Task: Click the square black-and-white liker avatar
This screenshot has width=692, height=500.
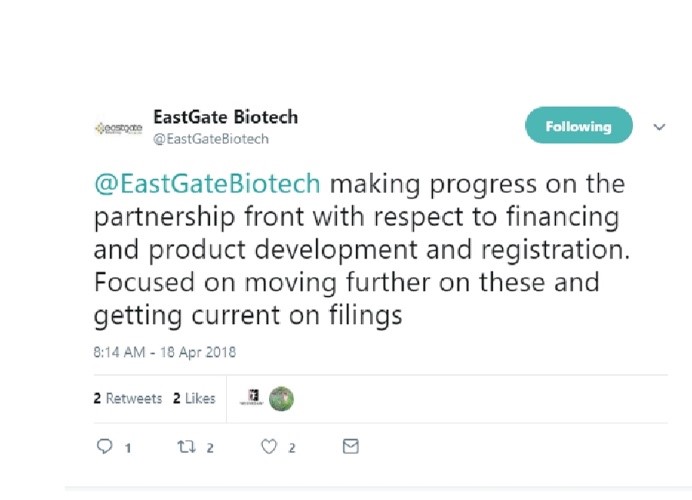Action: tap(255, 399)
